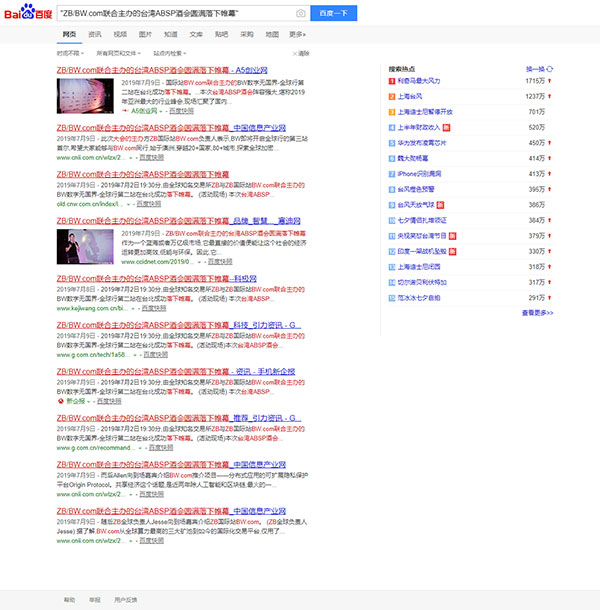Click the 1715万 search count

pyautogui.click(x=535, y=81)
